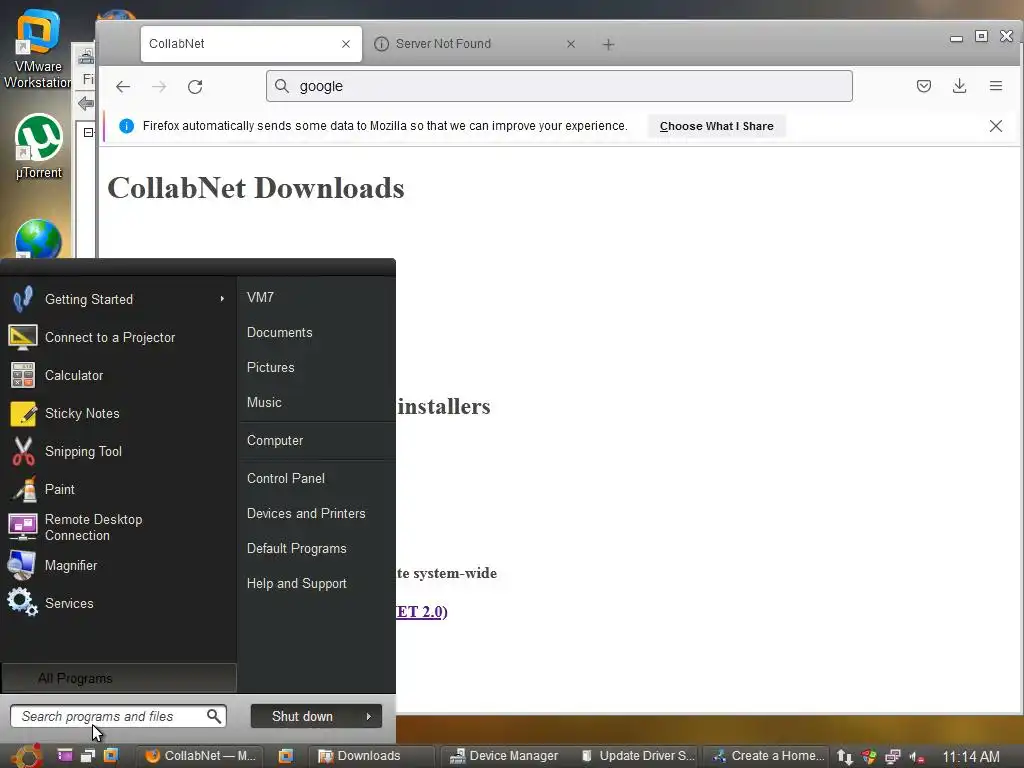
Task: Open the Pocket save icon
Action: pyautogui.click(x=923, y=86)
